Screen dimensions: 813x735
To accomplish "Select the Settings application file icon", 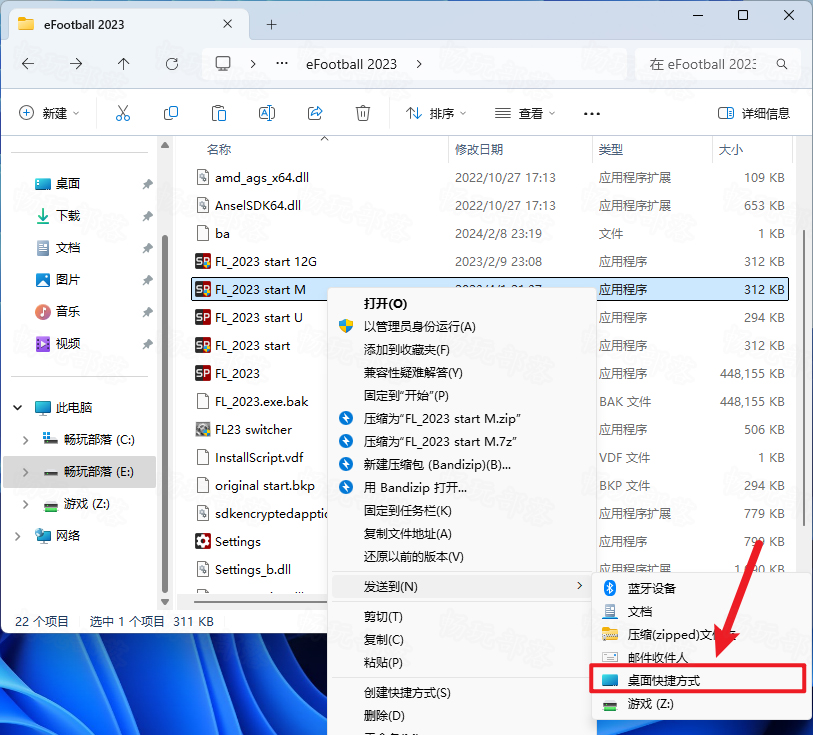I will click(203, 541).
